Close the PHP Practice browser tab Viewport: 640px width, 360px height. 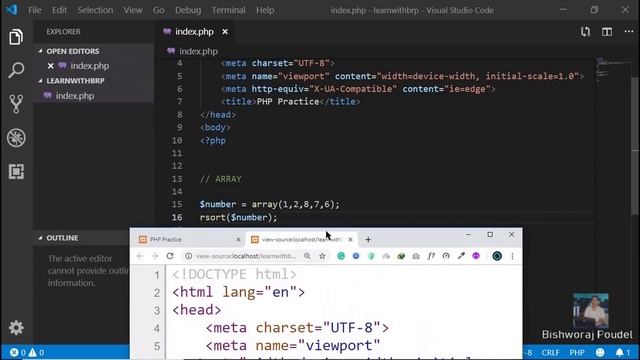pyautogui.click(x=238, y=240)
